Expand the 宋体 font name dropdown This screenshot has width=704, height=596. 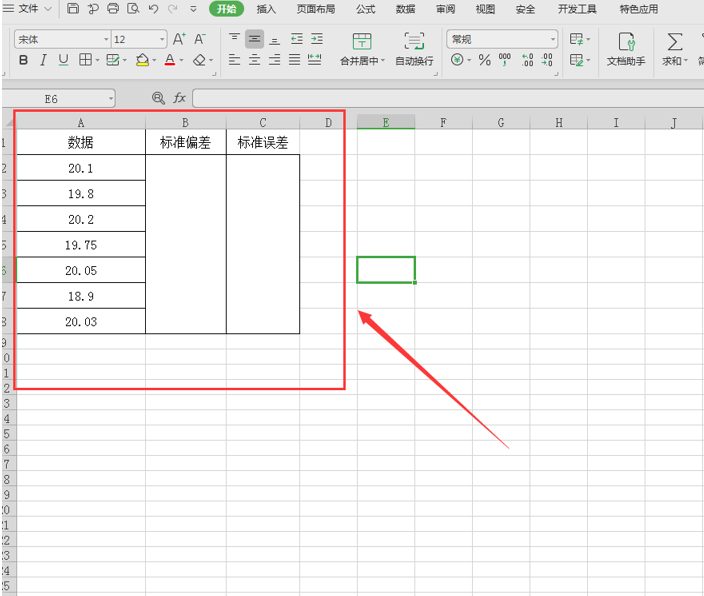point(106,40)
